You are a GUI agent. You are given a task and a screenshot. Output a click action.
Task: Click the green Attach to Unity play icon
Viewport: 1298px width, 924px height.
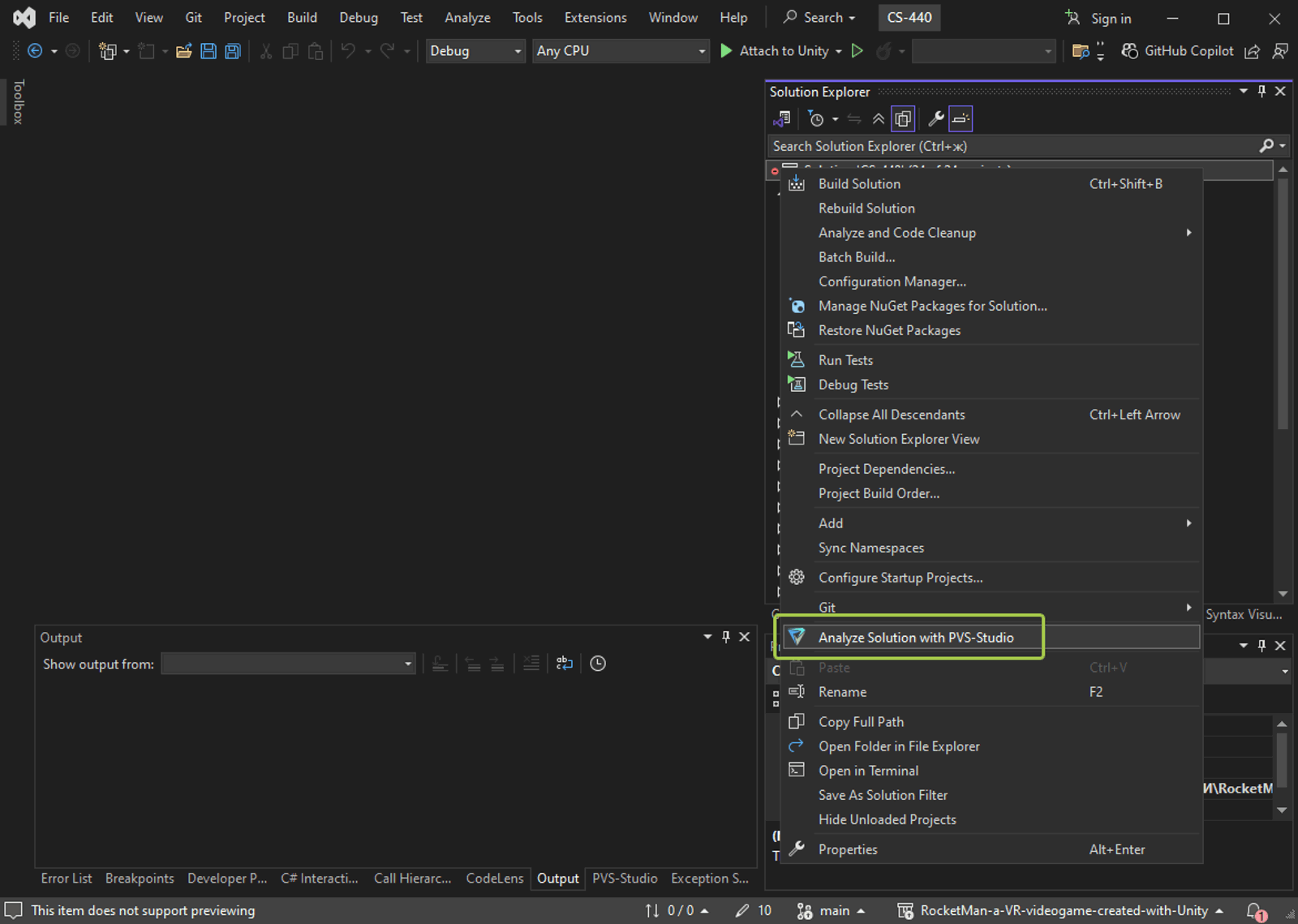point(726,51)
